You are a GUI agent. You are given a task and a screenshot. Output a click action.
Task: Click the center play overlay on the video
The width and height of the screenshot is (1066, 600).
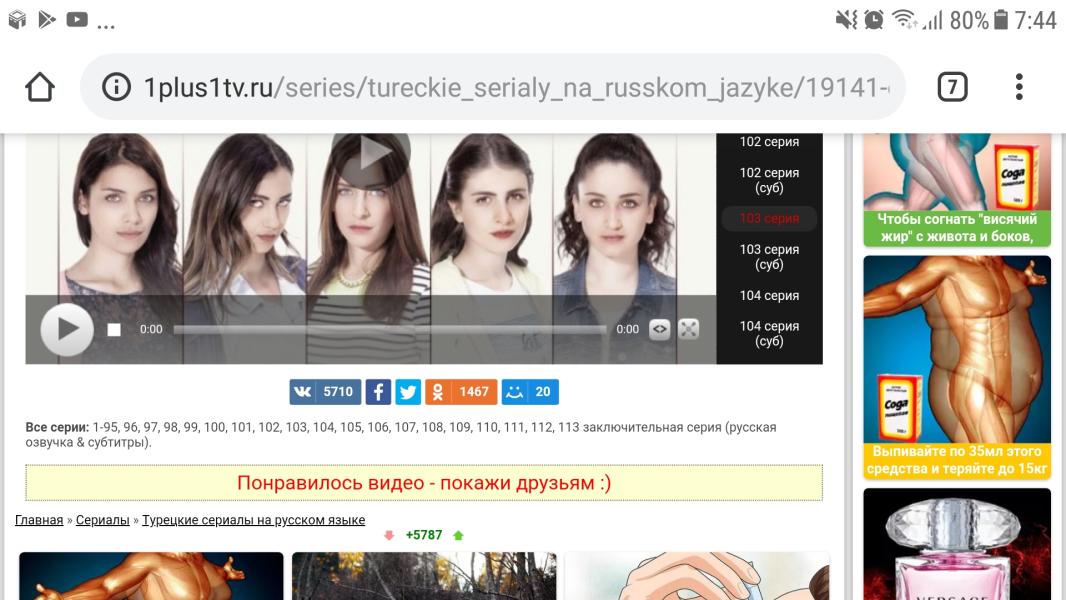tap(371, 155)
